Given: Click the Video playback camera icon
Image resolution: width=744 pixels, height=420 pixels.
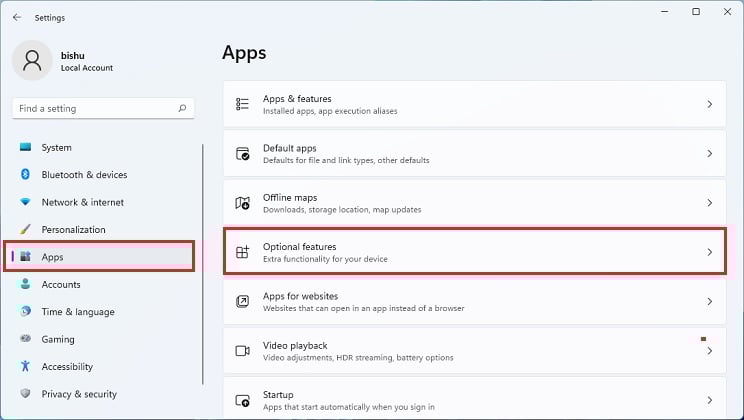Looking at the screenshot, I should [242, 351].
